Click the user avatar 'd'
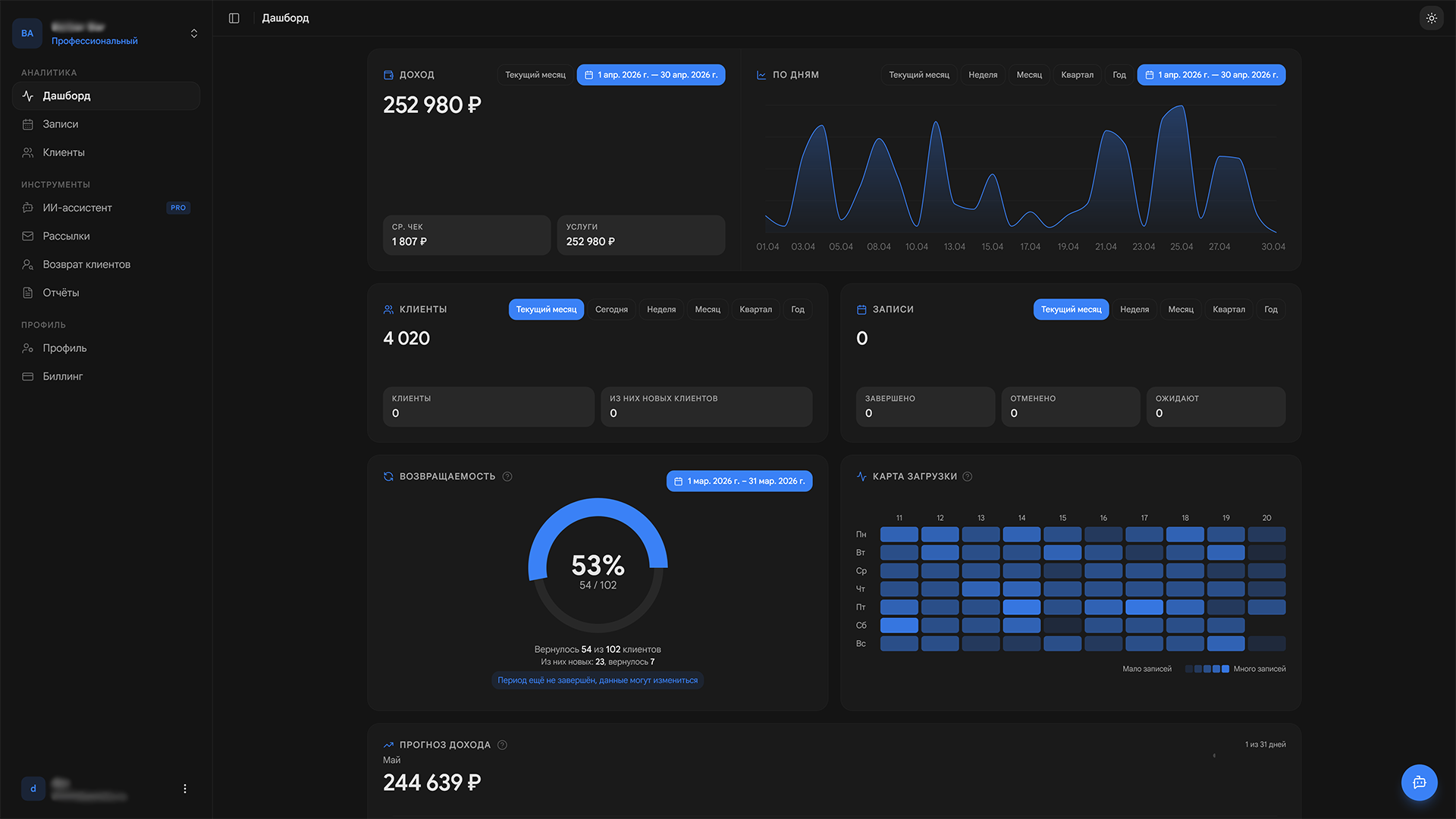The image size is (1456, 819). (x=33, y=789)
